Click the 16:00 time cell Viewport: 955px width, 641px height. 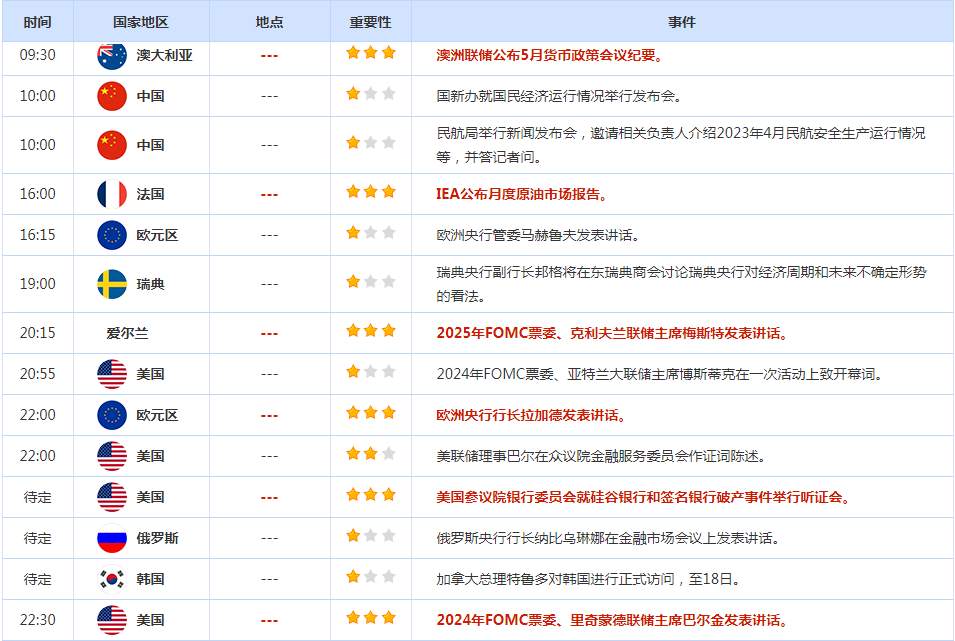click(37, 194)
